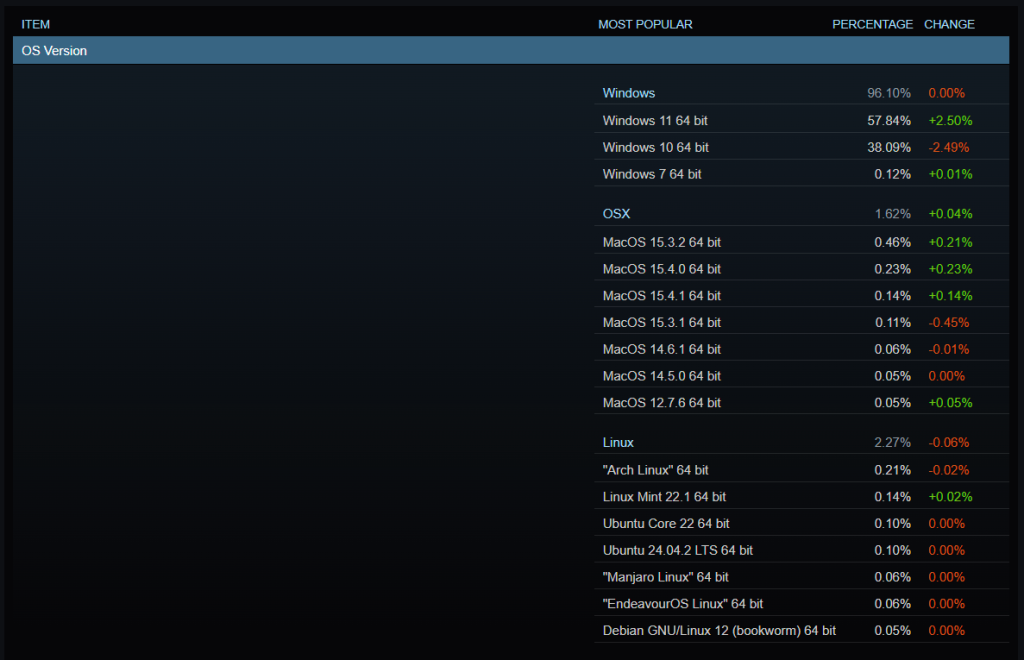This screenshot has width=1024, height=660.
Task: Click the -0.06% change for Linux
Action: [948, 442]
